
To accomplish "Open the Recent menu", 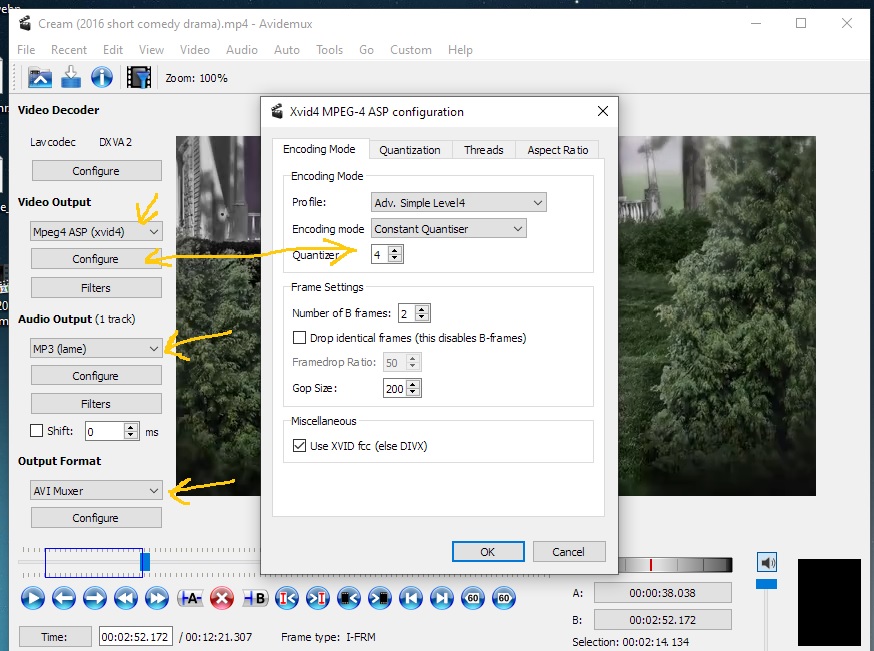I will tap(69, 50).
